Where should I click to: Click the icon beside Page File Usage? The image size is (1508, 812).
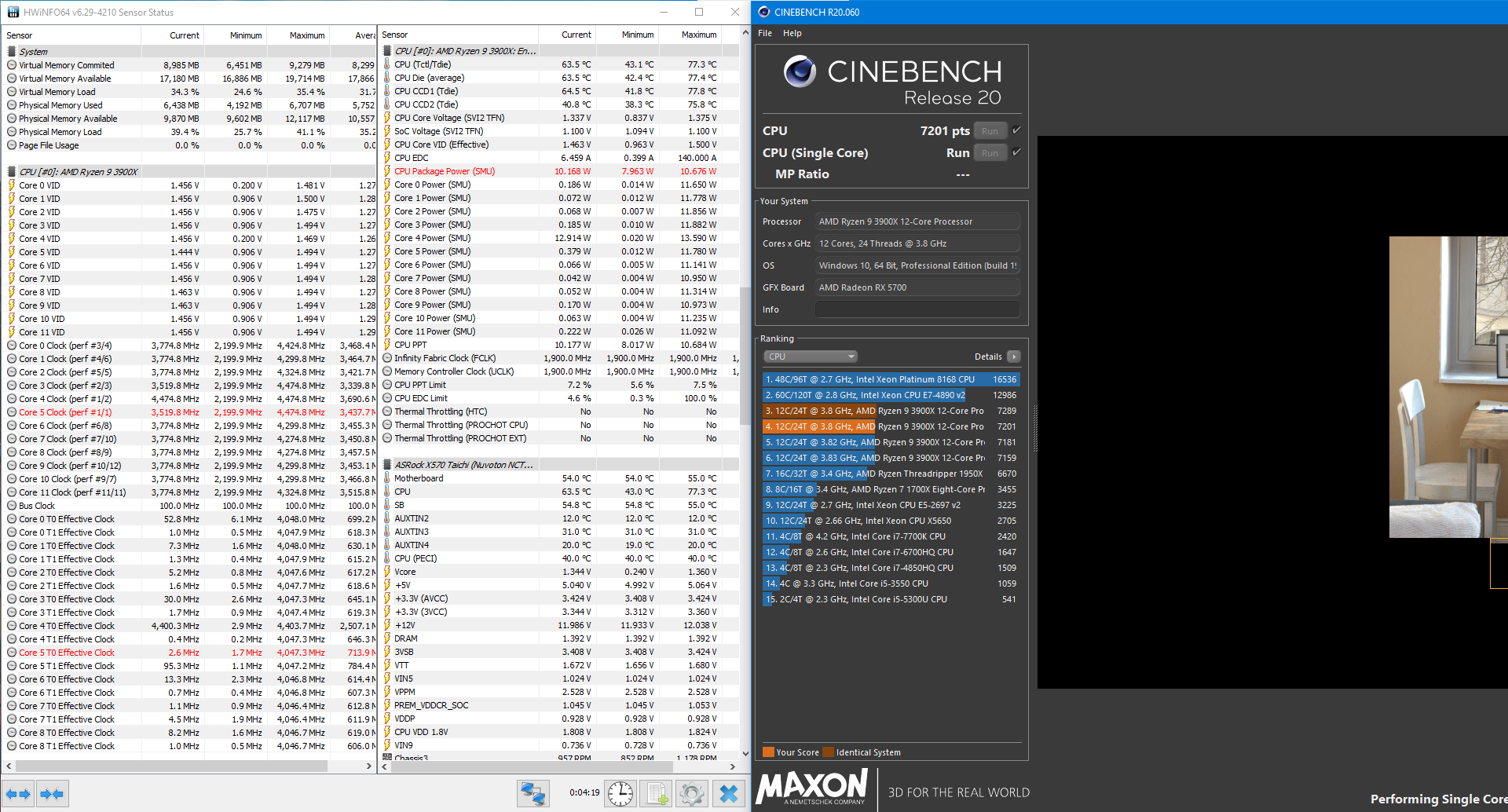12,145
